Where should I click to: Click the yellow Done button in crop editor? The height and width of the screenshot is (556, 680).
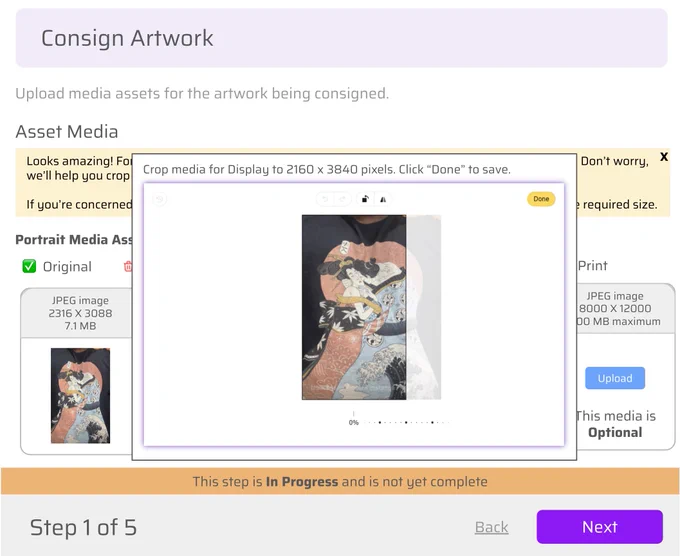tap(541, 199)
